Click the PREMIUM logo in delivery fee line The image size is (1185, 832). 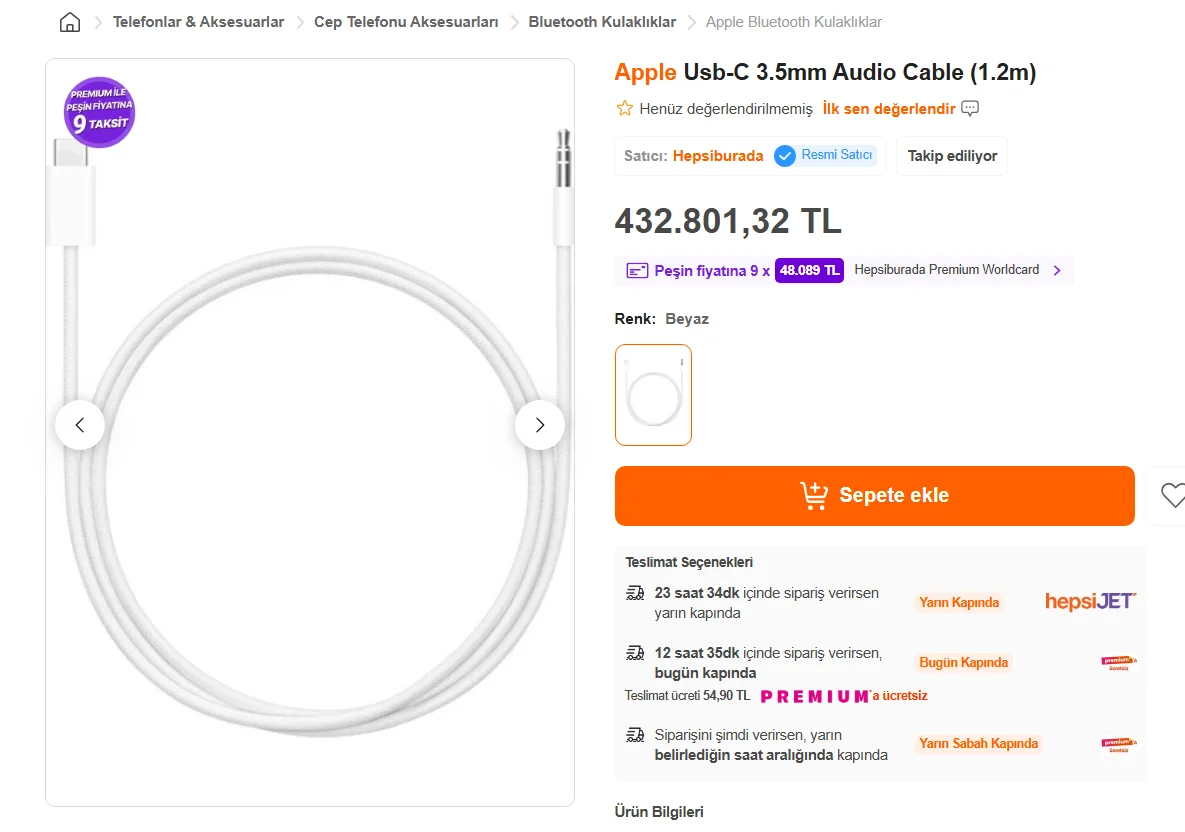tap(814, 696)
